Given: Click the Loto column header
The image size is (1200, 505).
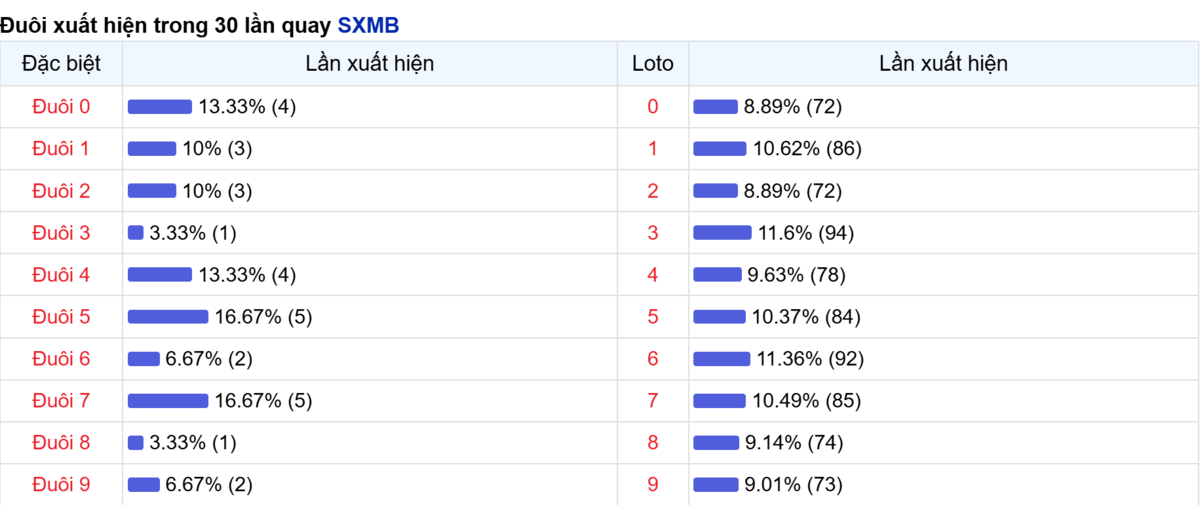Looking at the screenshot, I should pyautogui.click(x=653, y=64).
